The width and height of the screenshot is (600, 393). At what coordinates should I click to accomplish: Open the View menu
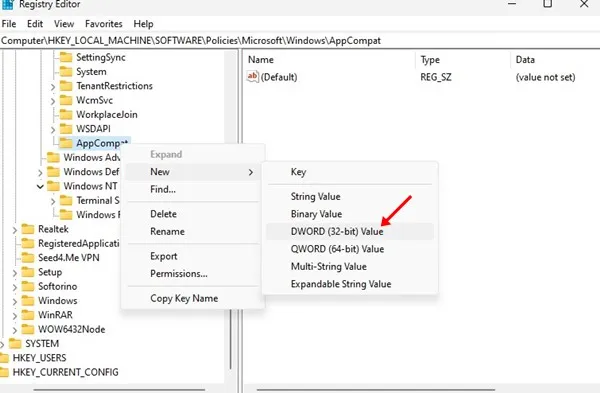(x=64, y=24)
